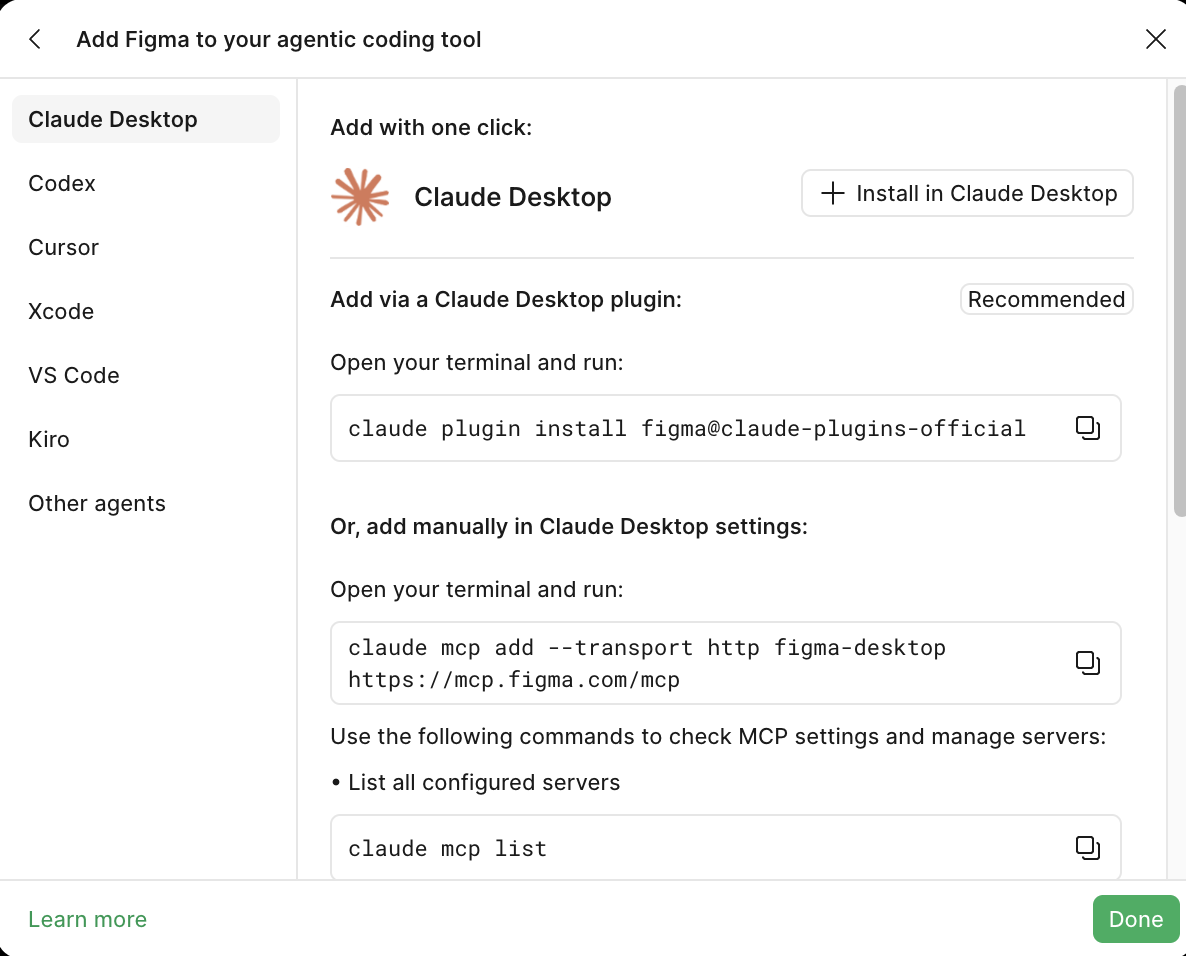
Task: Copy the claude mcp add command
Action: [1088, 663]
